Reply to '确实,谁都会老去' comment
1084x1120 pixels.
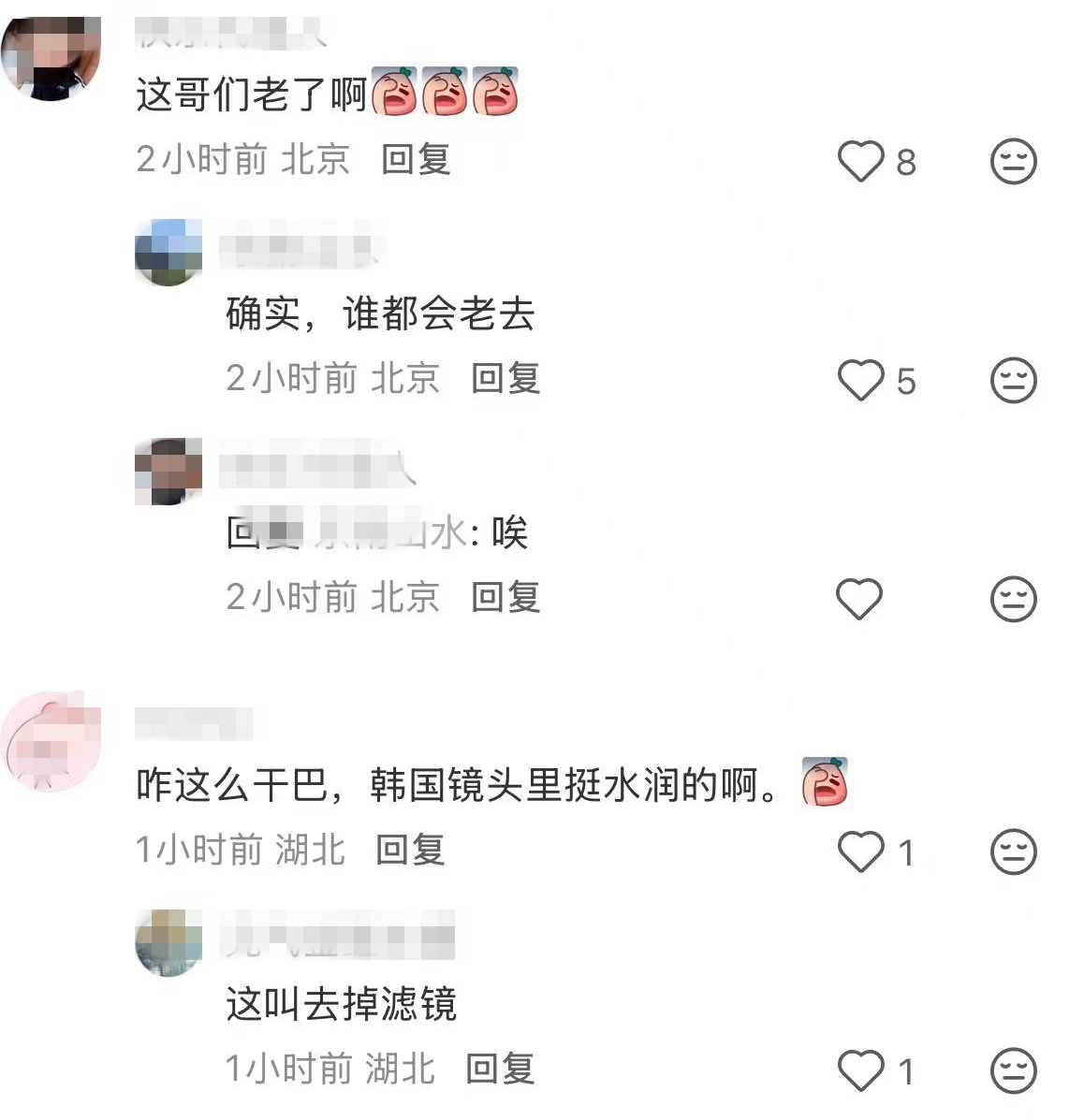(505, 378)
